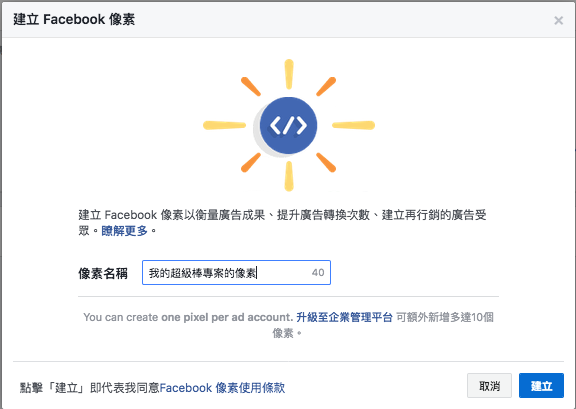Click the yellow ray above the code icon

tap(289, 74)
